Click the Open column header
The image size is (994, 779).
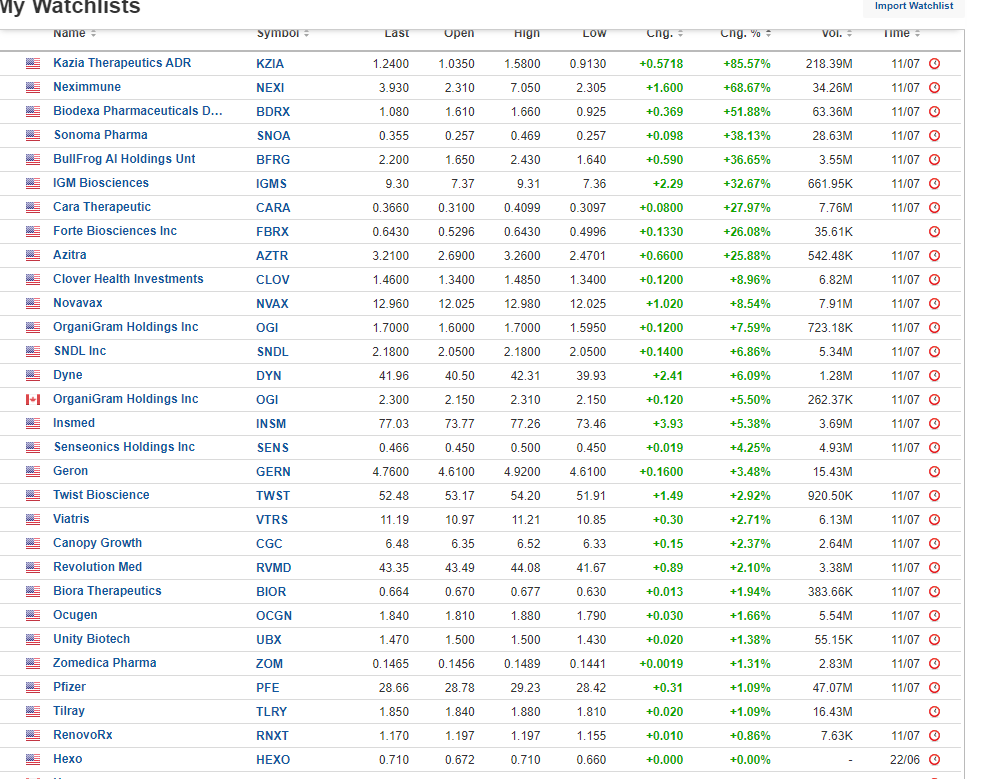click(459, 33)
